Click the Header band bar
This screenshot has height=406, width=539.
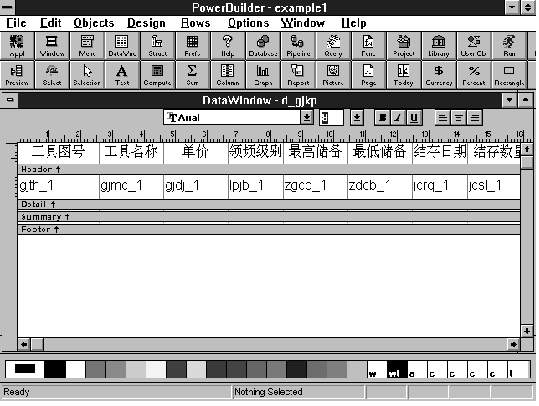tap(269, 169)
